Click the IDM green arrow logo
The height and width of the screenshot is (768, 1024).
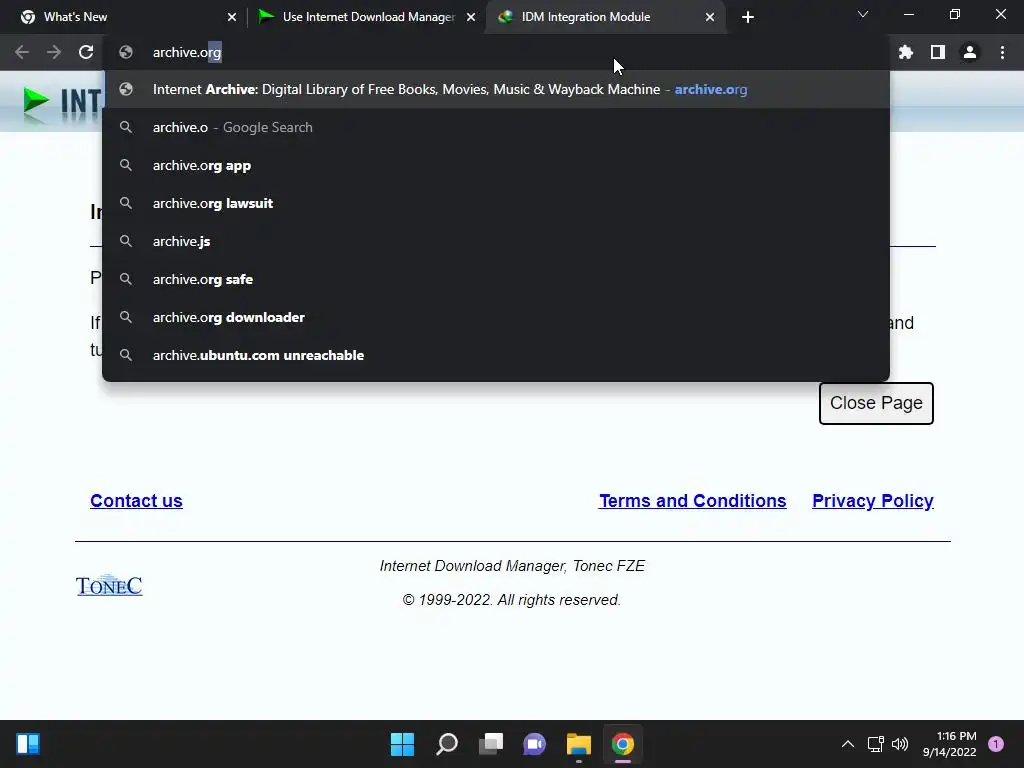(x=37, y=103)
